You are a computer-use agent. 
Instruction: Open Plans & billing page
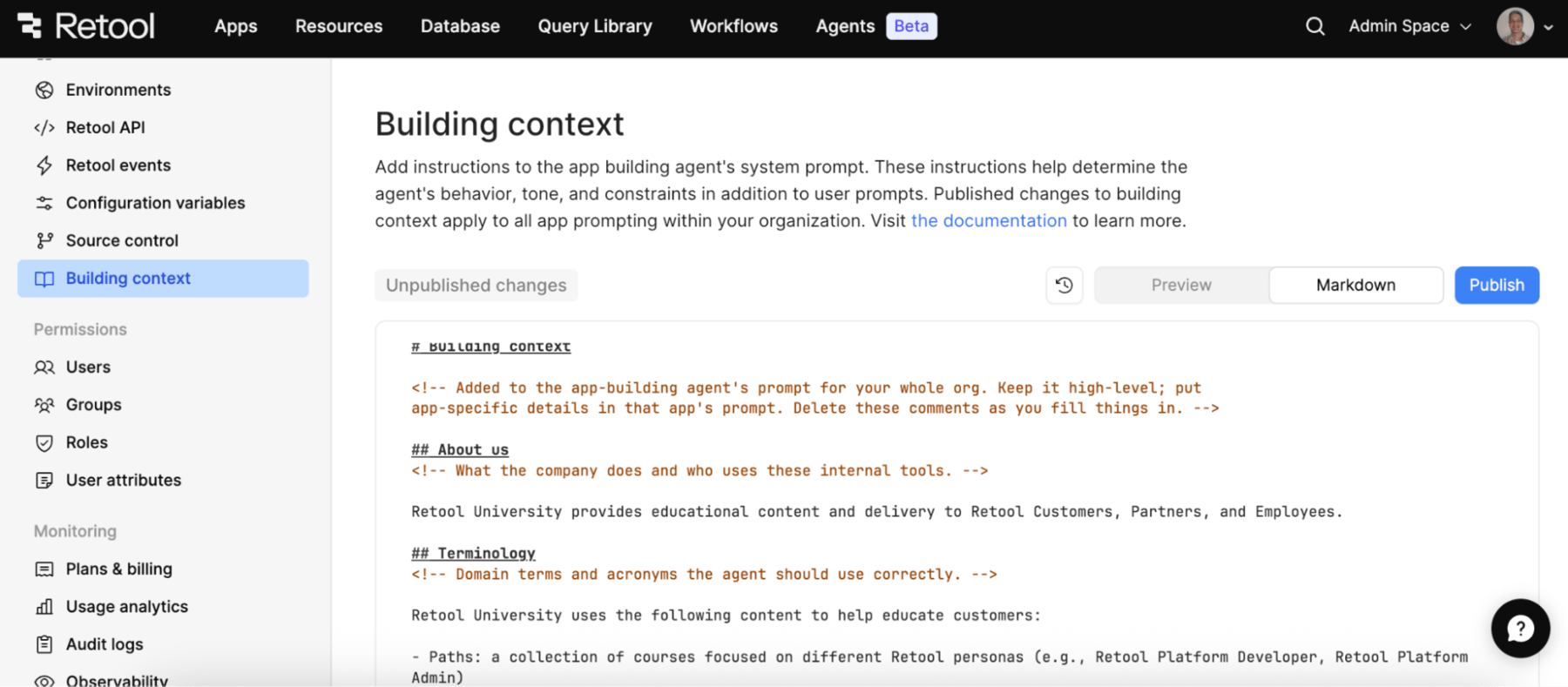[x=119, y=569]
